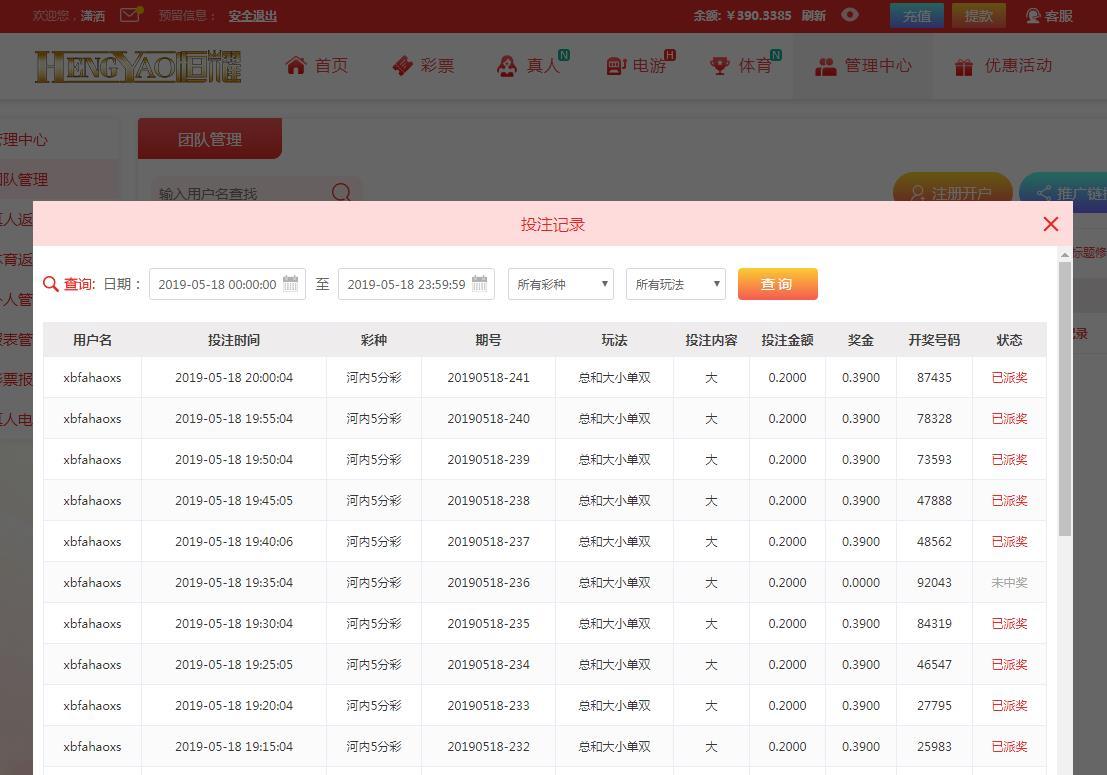Open start date calendar picker icon

point(291,284)
